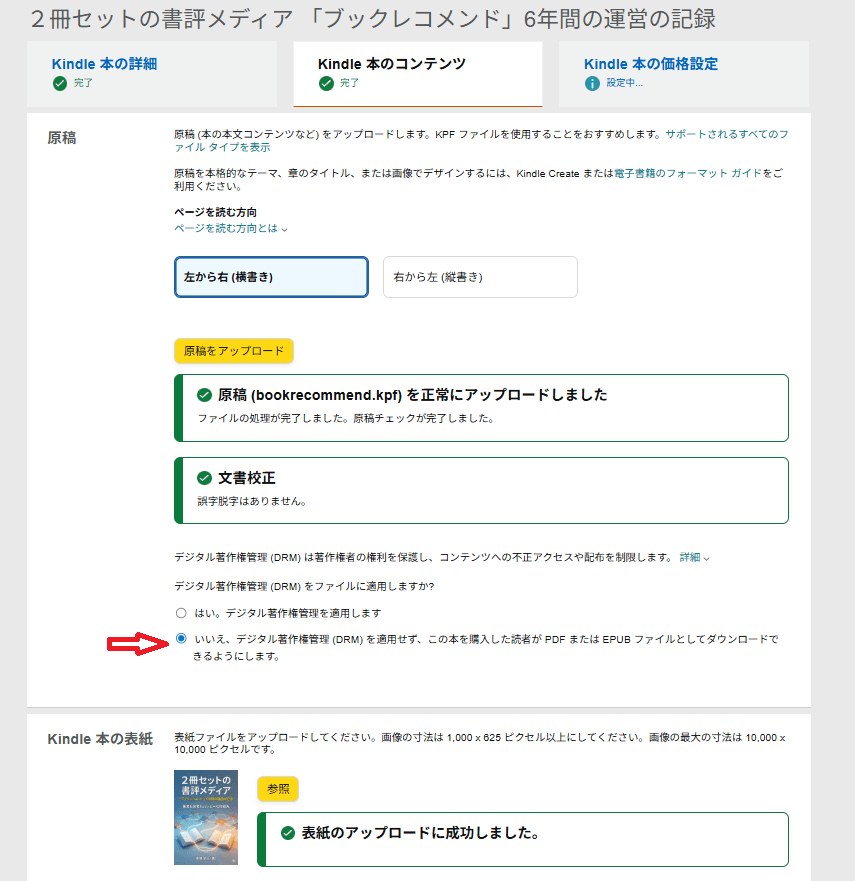
Task: Expand the ページを読む方向とは explanation
Action: click(231, 228)
